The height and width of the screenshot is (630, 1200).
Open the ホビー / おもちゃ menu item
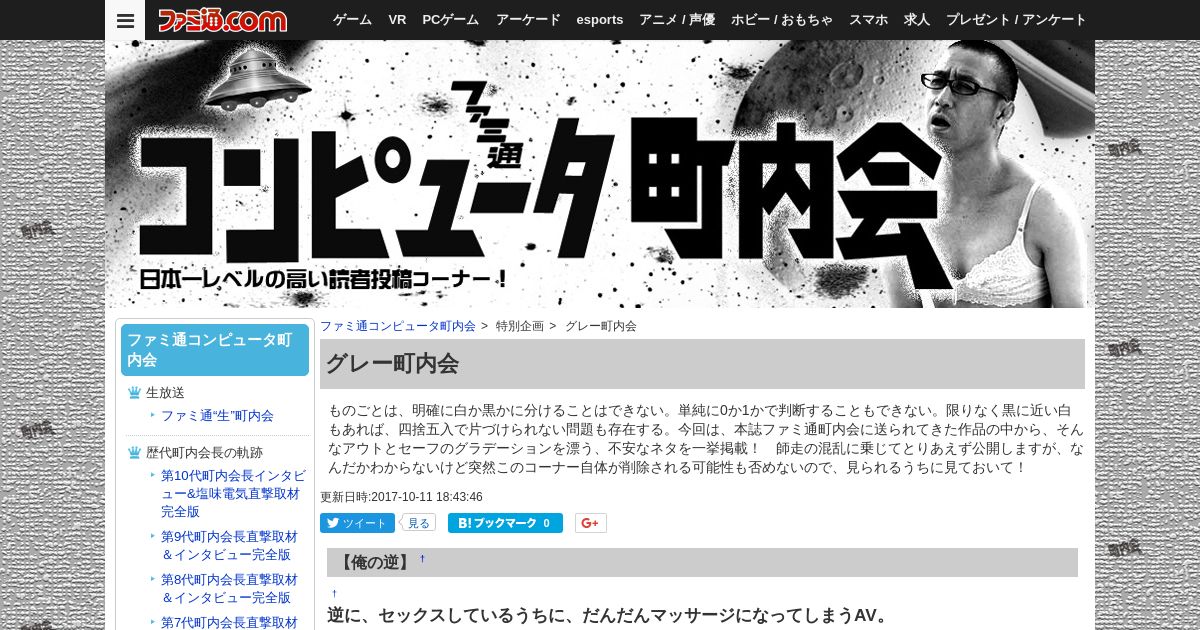point(782,20)
